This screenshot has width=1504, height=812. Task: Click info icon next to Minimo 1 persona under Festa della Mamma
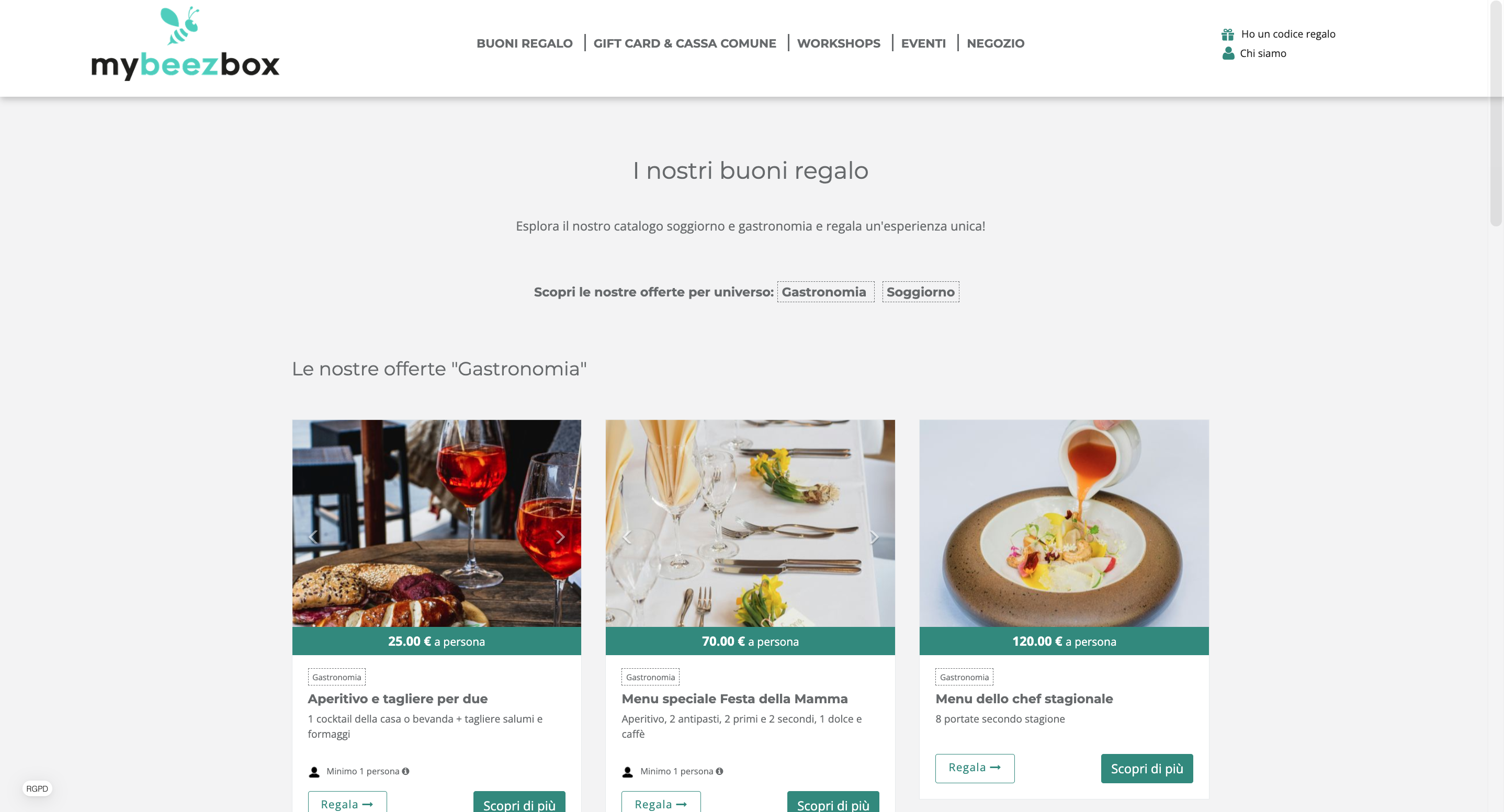tap(719, 771)
